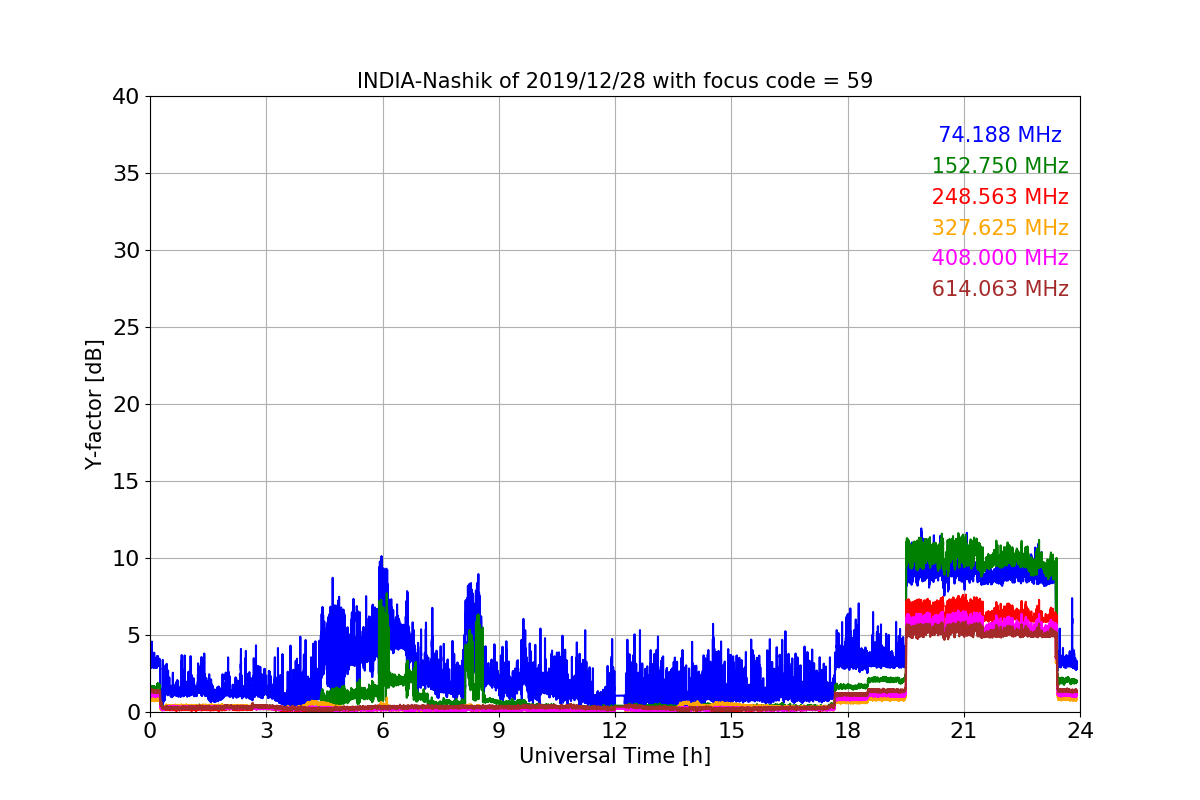This screenshot has height=800, width=1200.
Task: Click the 6 tick on time axis
Action: tap(382, 730)
